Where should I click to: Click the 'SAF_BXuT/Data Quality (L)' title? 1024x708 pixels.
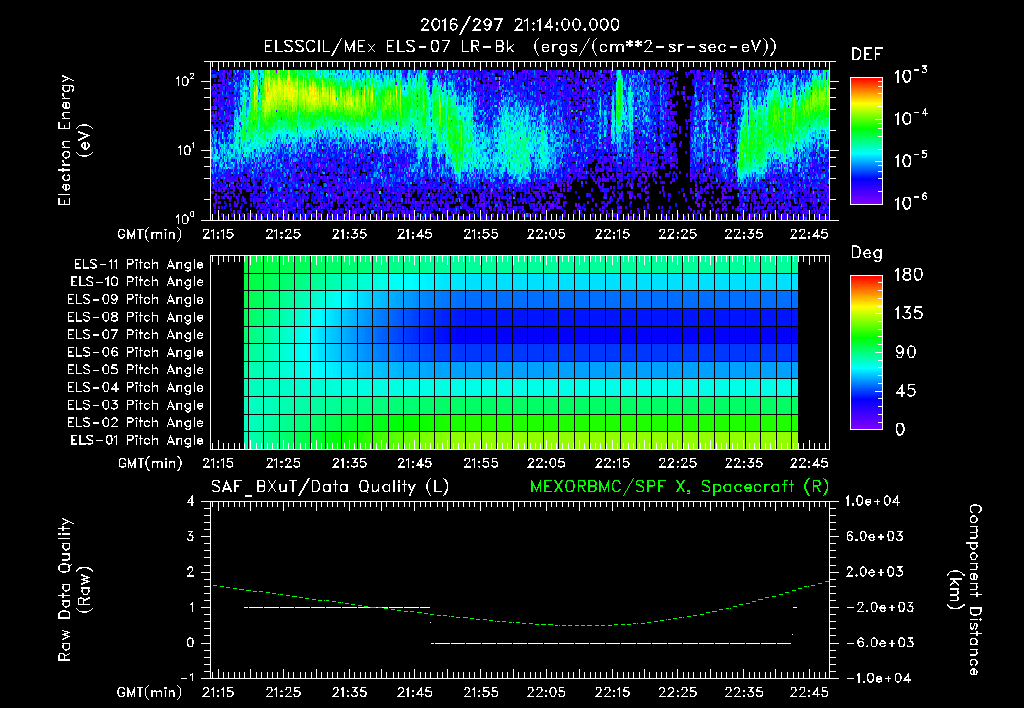pos(330,487)
